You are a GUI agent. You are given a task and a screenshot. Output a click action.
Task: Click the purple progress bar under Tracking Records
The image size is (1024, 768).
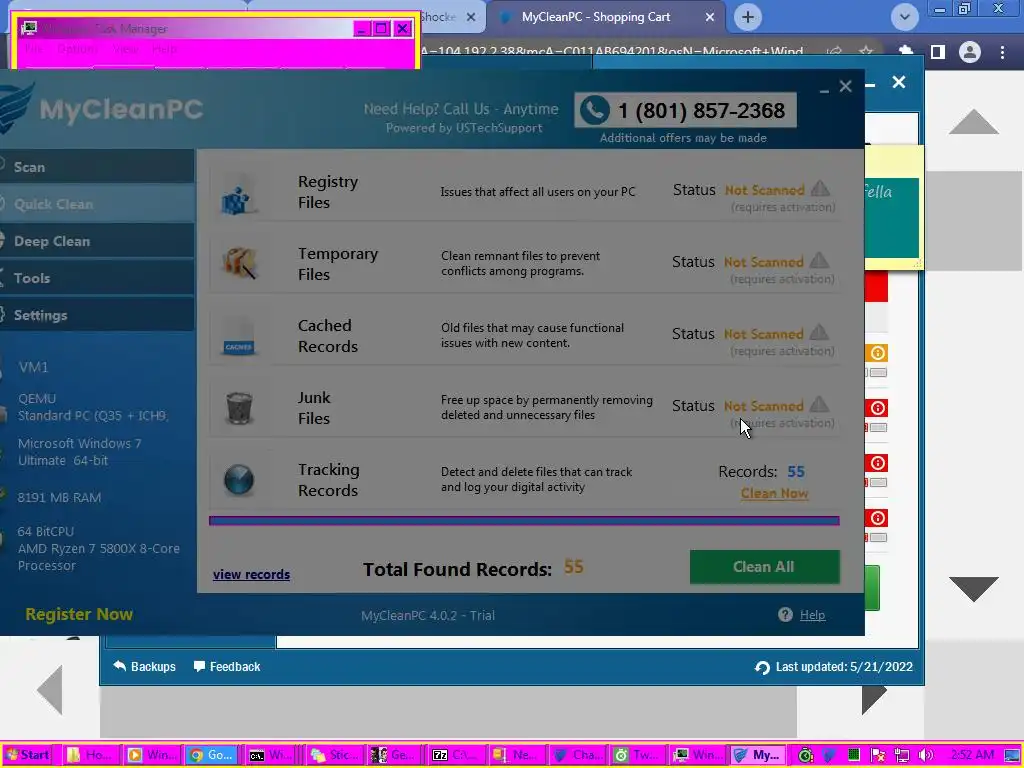[524, 520]
